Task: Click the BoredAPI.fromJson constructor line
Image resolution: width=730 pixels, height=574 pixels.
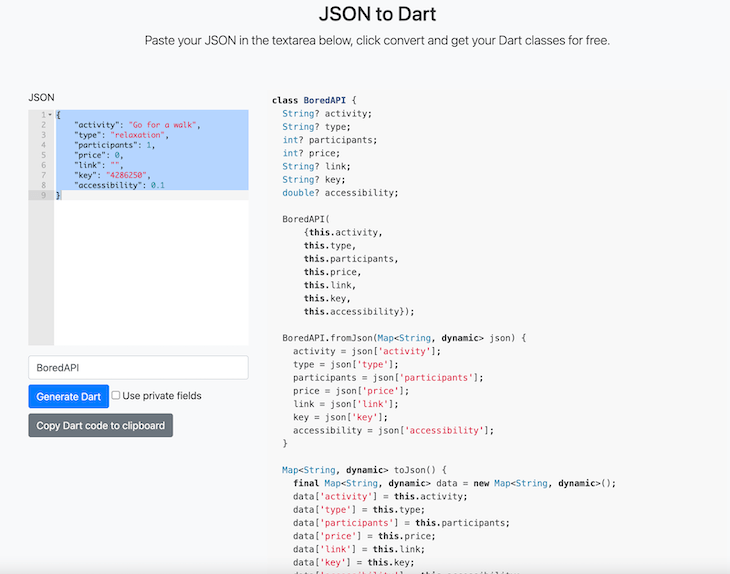Action: 404,338
